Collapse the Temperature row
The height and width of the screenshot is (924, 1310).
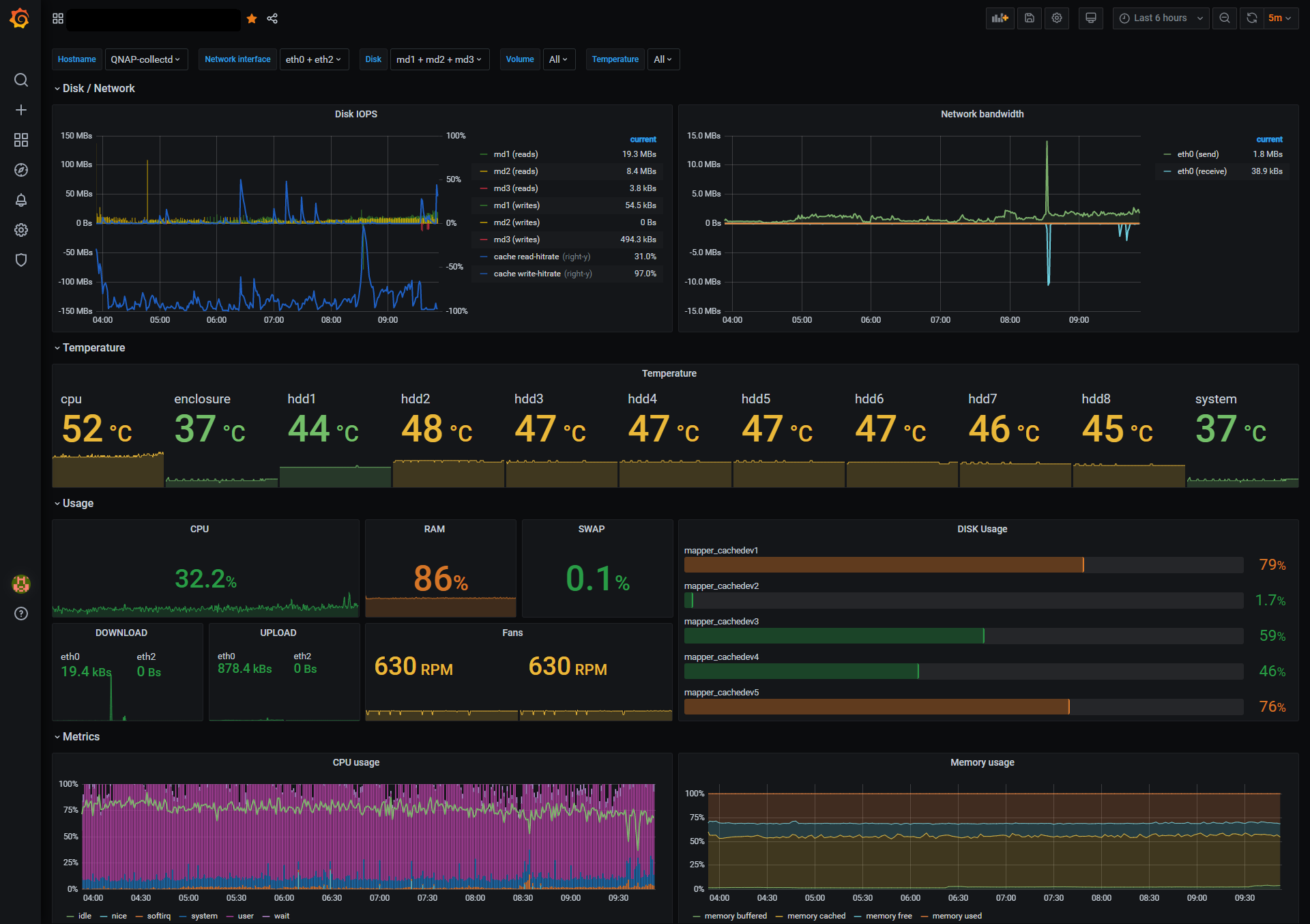click(93, 347)
